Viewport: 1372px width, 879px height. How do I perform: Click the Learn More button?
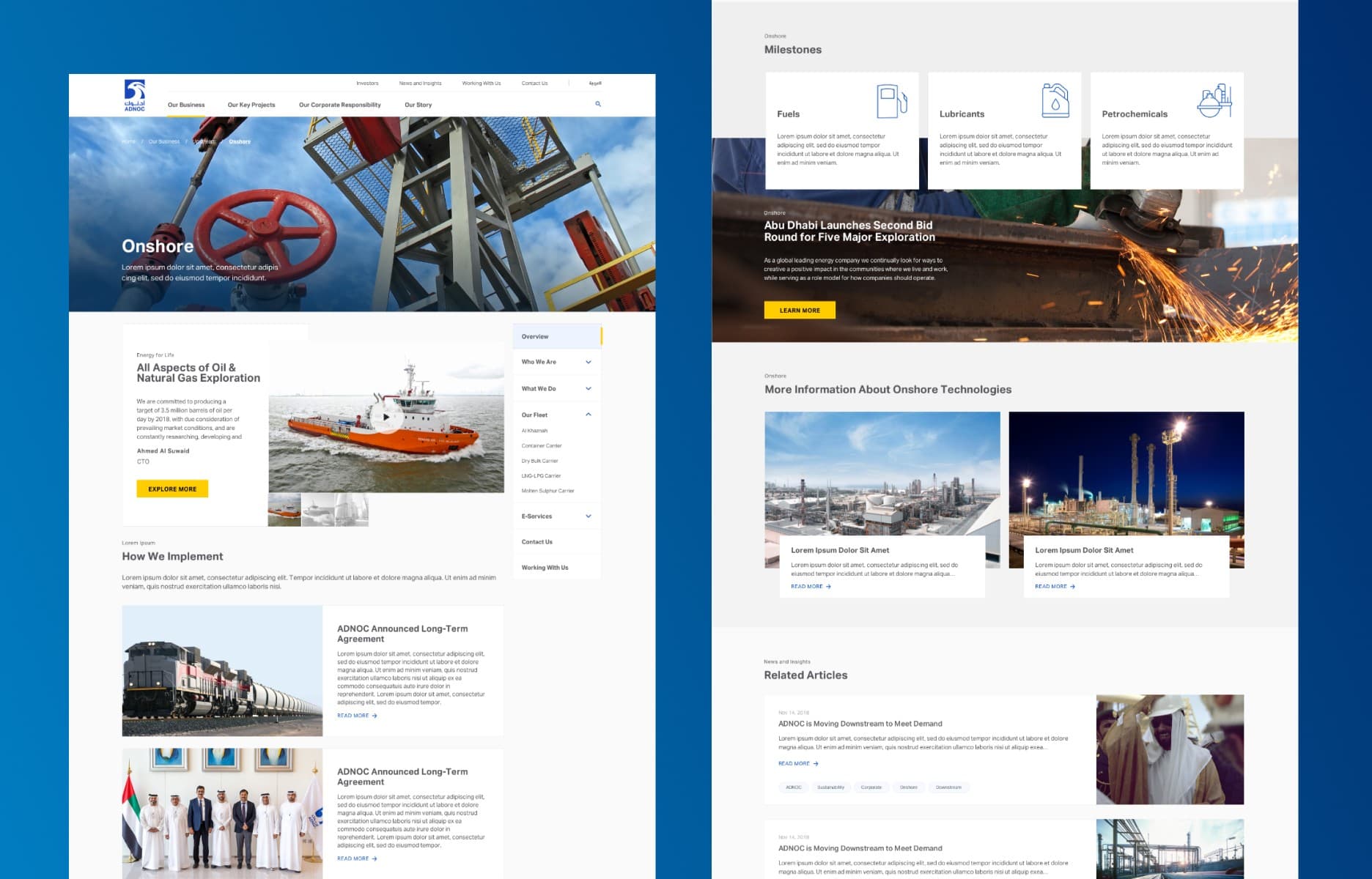[800, 310]
